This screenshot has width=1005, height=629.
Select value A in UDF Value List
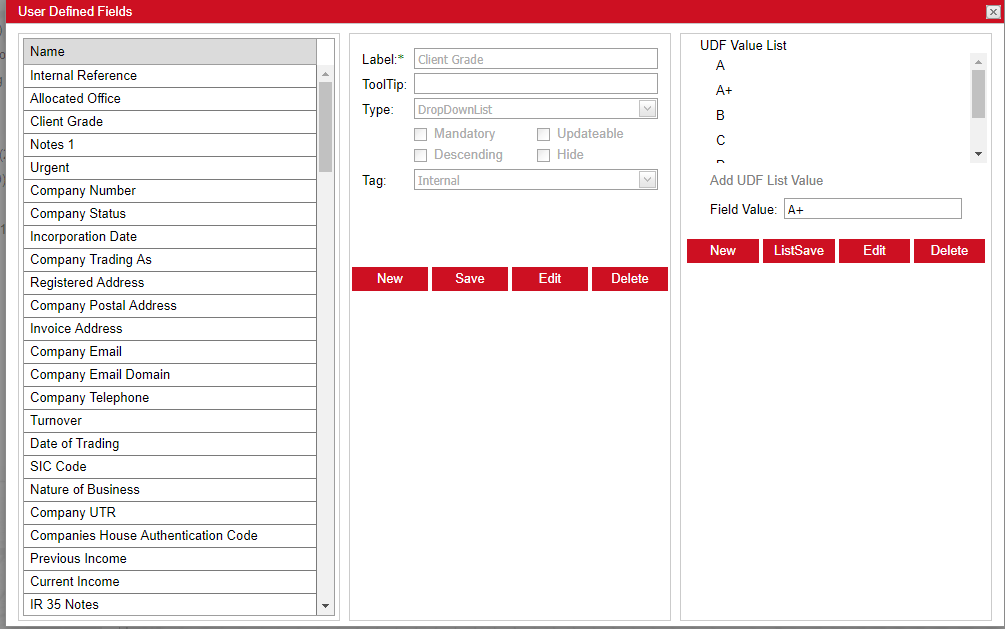(720, 65)
